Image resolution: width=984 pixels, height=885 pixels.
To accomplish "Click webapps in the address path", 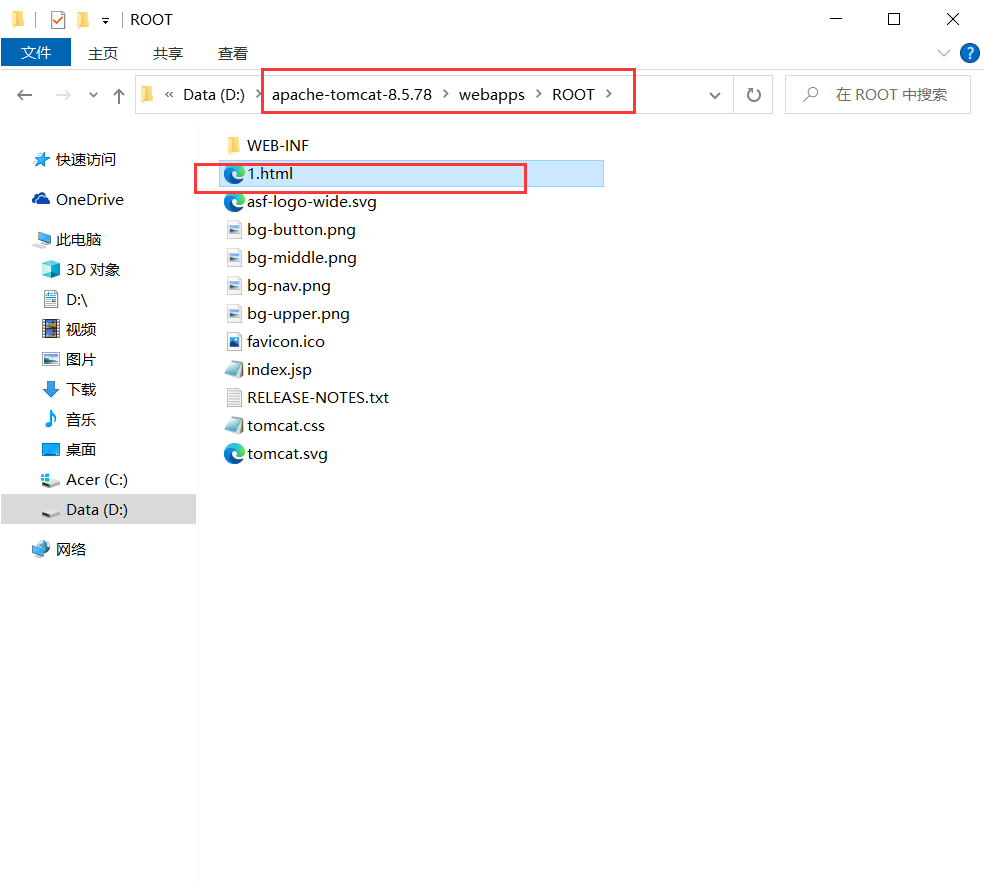I will pyautogui.click(x=491, y=95).
